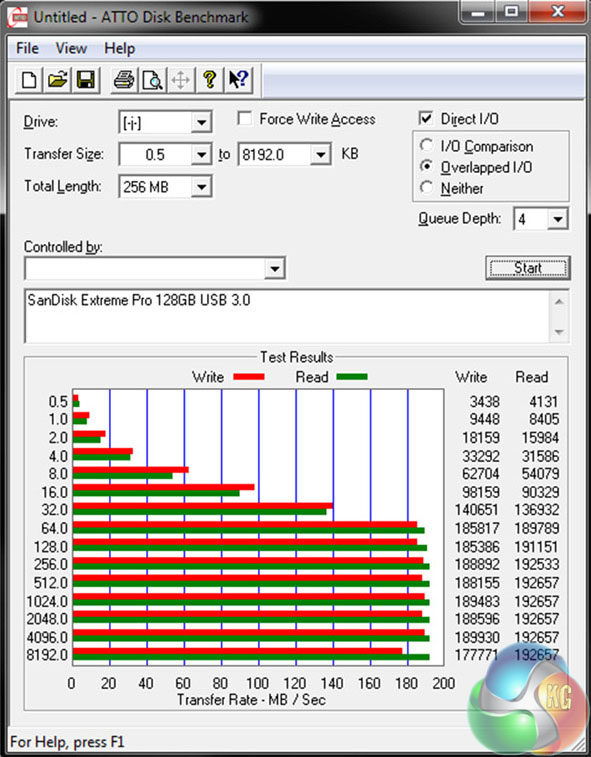Open a saved benchmark file icon
The height and width of the screenshot is (757, 591).
coord(57,80)
